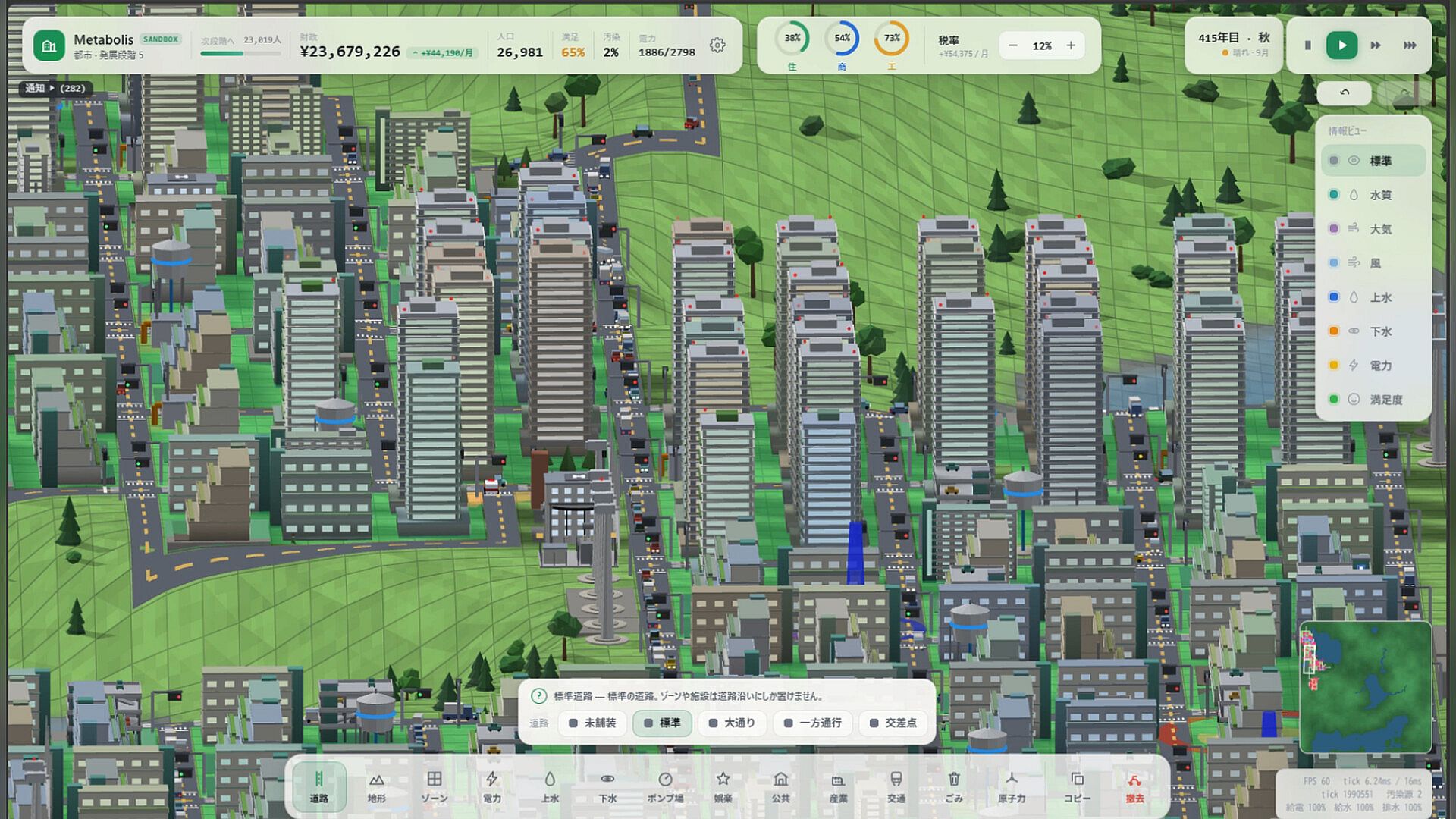This screenshot has width=1456, height=819.
Task: Open the 原子力 nuclear tool
Action: 1012,786
